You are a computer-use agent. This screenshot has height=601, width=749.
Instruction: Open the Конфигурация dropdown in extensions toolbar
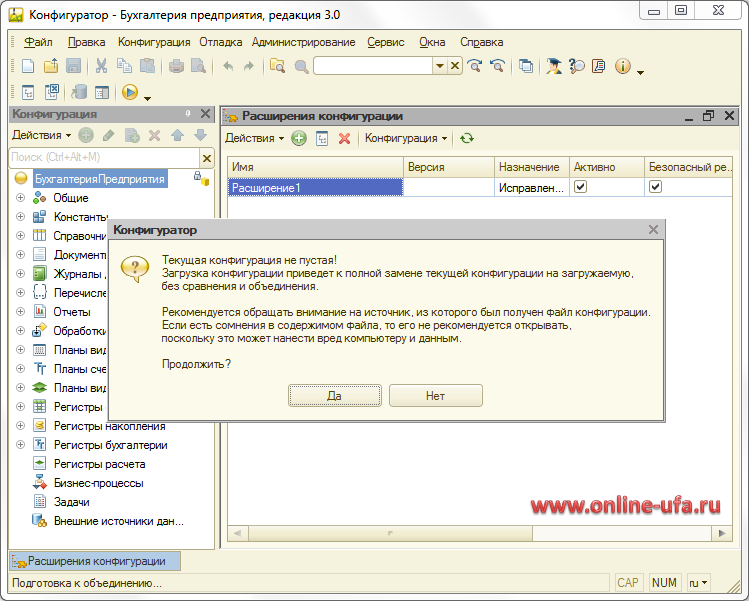click(x=406, y=139)
